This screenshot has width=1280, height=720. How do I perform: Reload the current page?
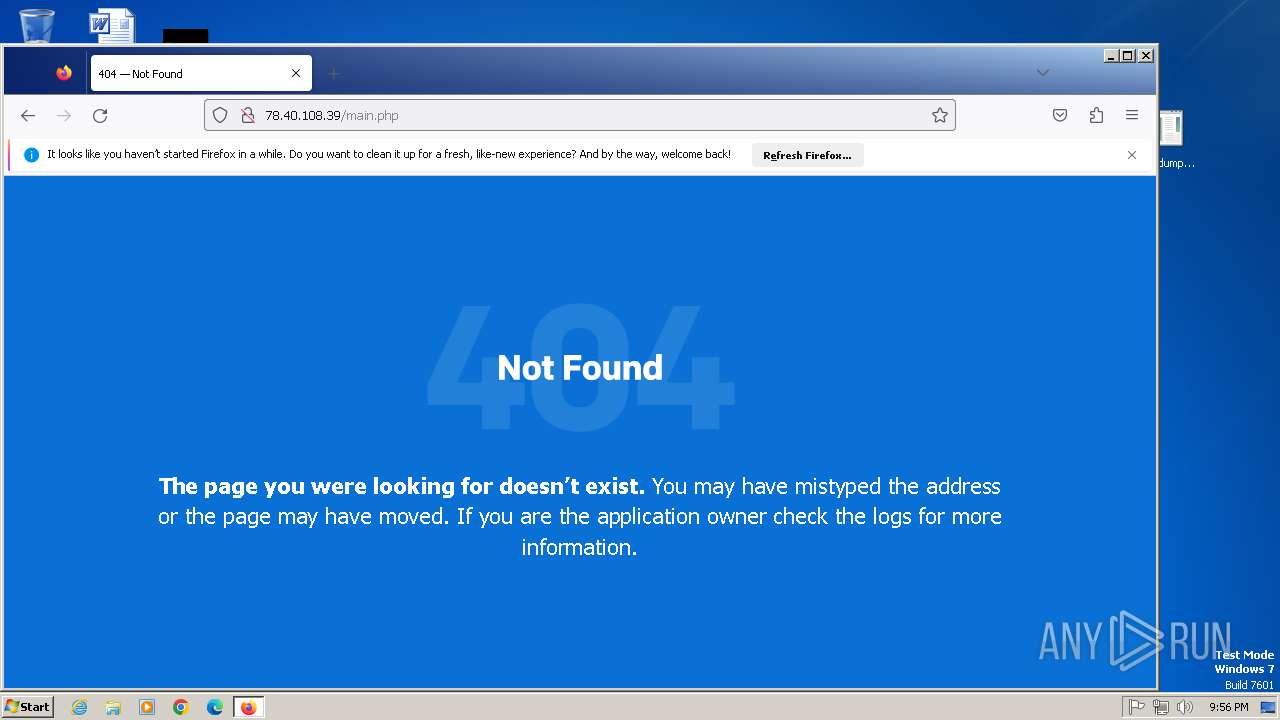click(x=100, y=116)
